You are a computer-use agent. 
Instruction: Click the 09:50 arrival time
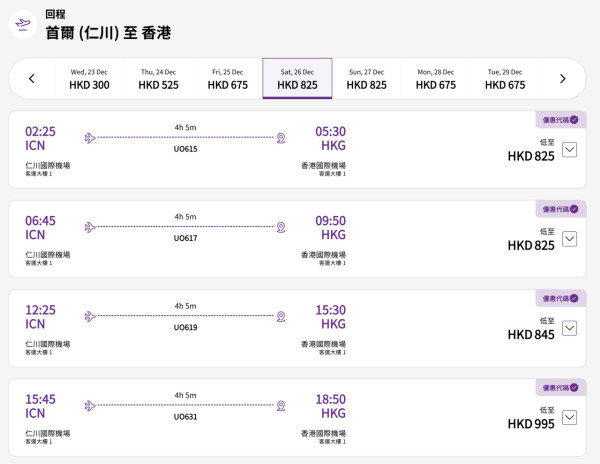tap(330, 221)
